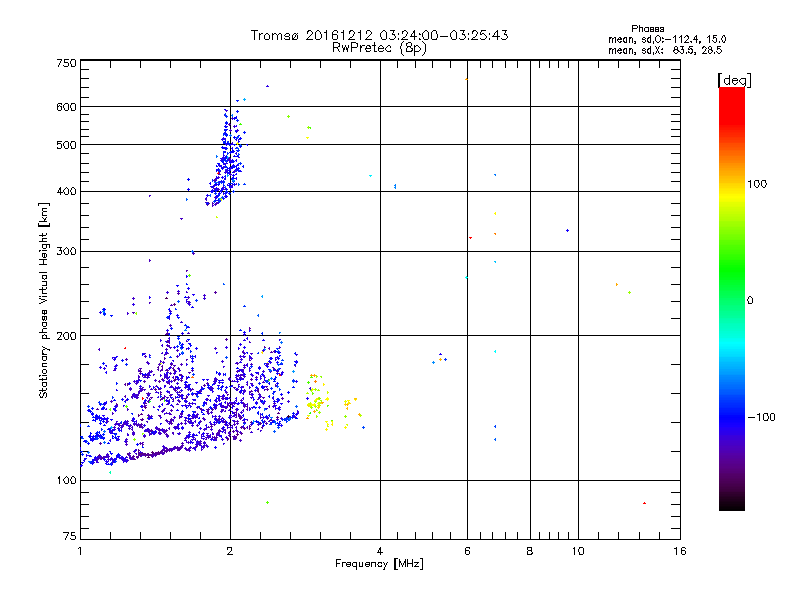The width and height of the screenshot is (800, 600).
Task: Click the x-axis tick label "6"
Action: click(467, 551)
